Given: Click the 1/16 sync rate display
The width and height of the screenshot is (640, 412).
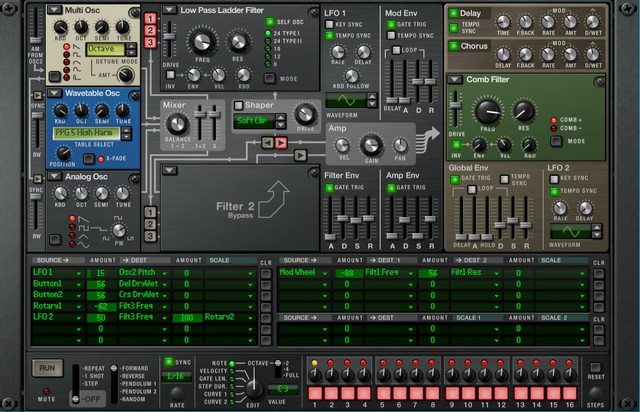Looking at the screenshot, I should [176, 376].
